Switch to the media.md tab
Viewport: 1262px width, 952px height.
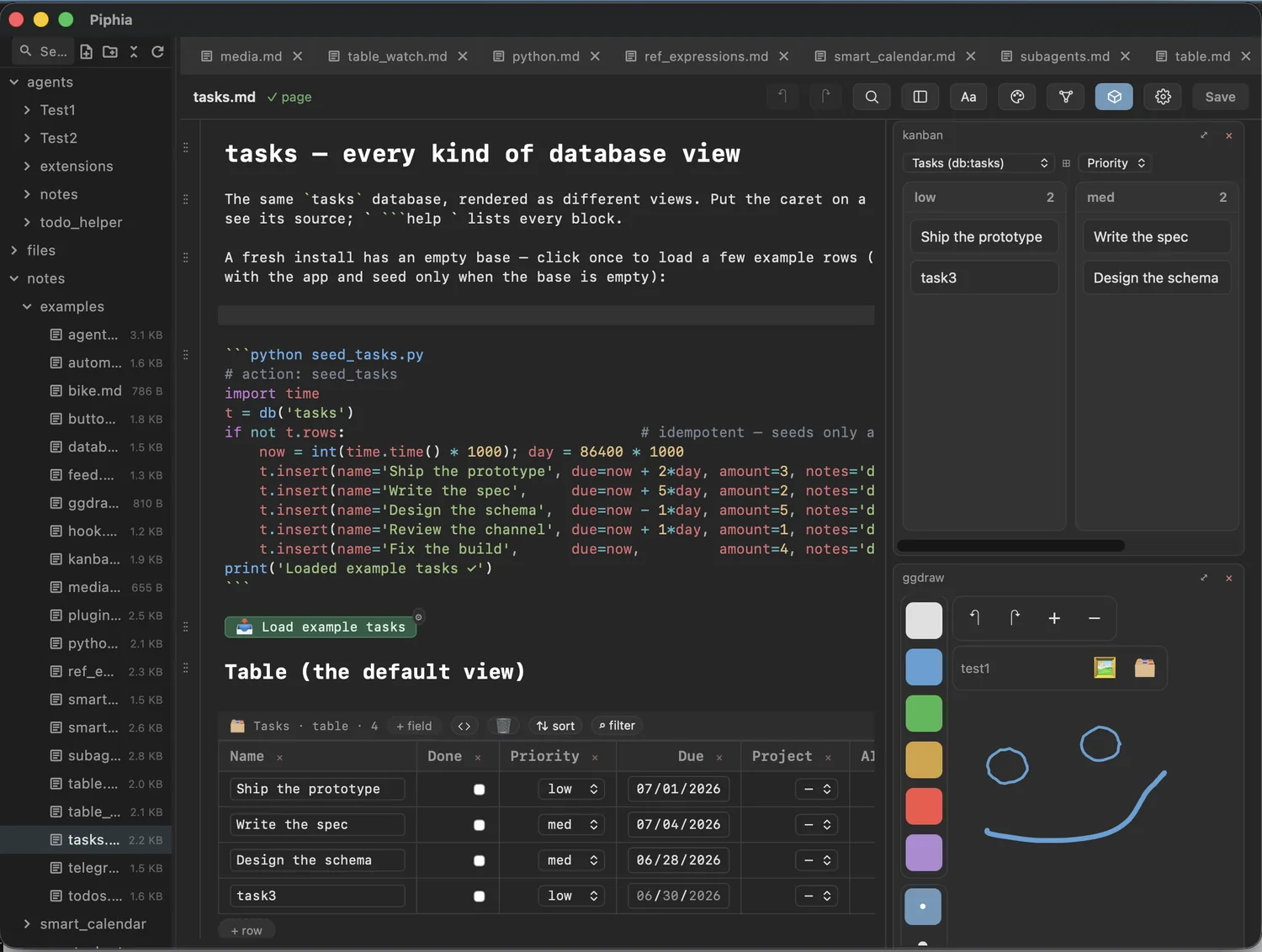[x=251, y=56]
